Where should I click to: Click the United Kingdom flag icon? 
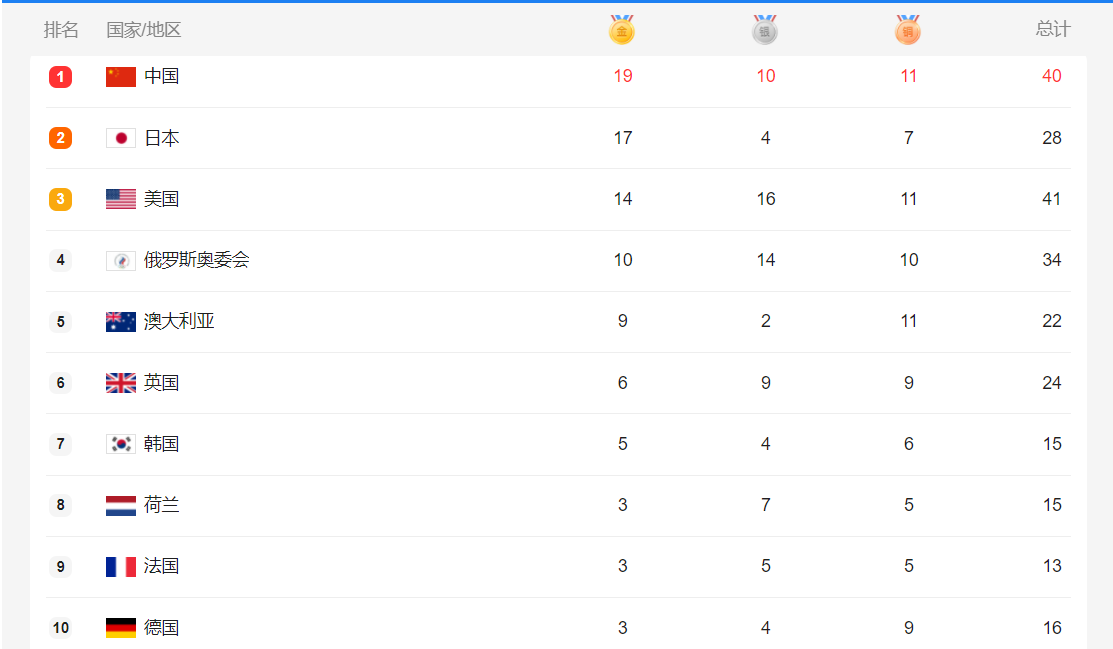(x=121, y=383)
